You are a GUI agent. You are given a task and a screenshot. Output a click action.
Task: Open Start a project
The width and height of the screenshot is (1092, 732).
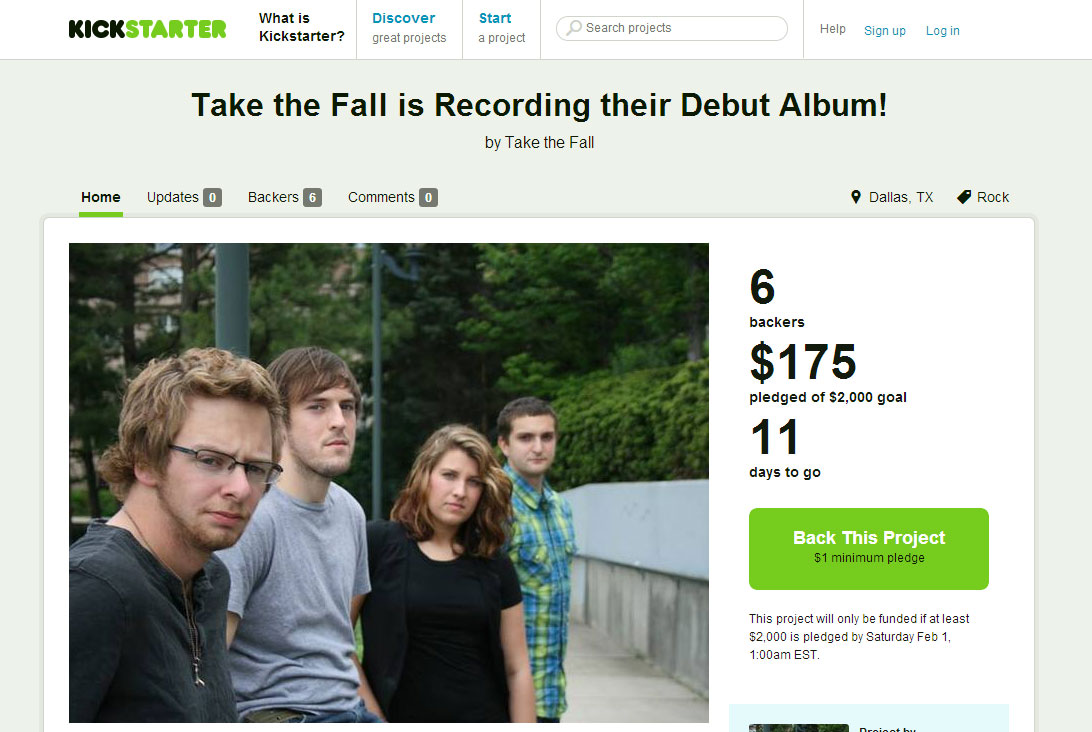pyautogui.click(x=501, y=28)
